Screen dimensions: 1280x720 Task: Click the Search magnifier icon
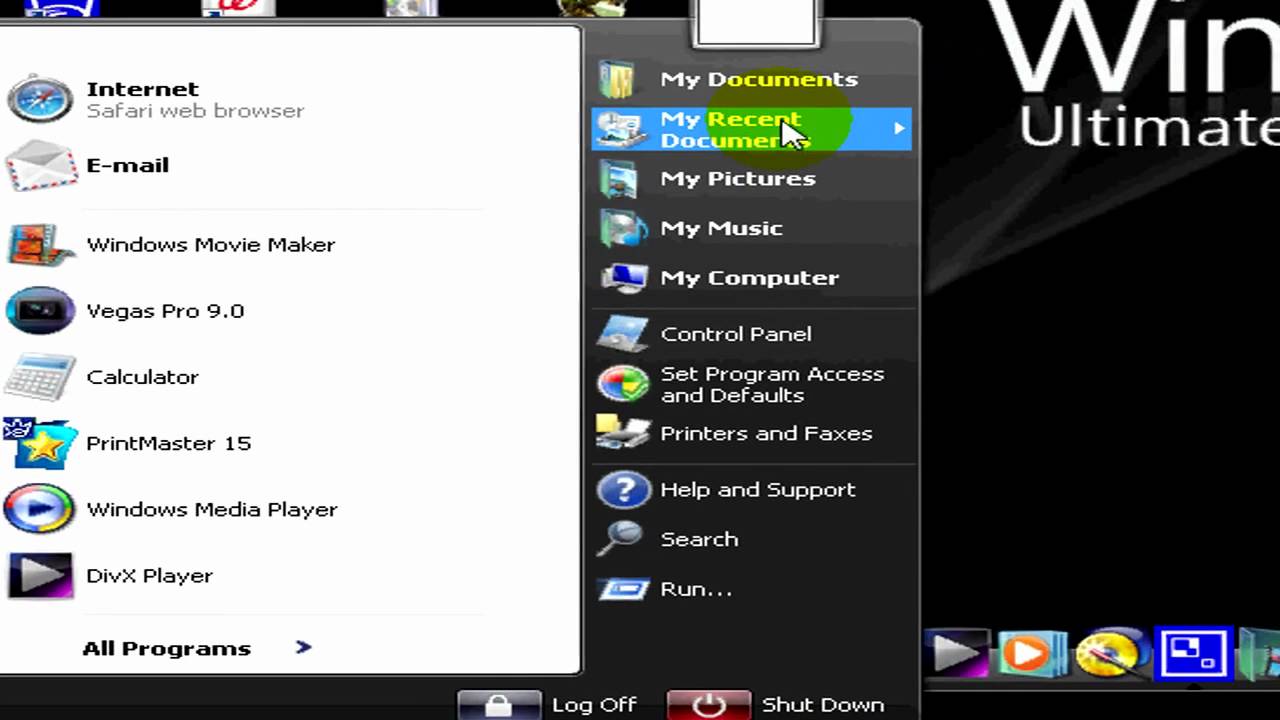click(620, 539)
